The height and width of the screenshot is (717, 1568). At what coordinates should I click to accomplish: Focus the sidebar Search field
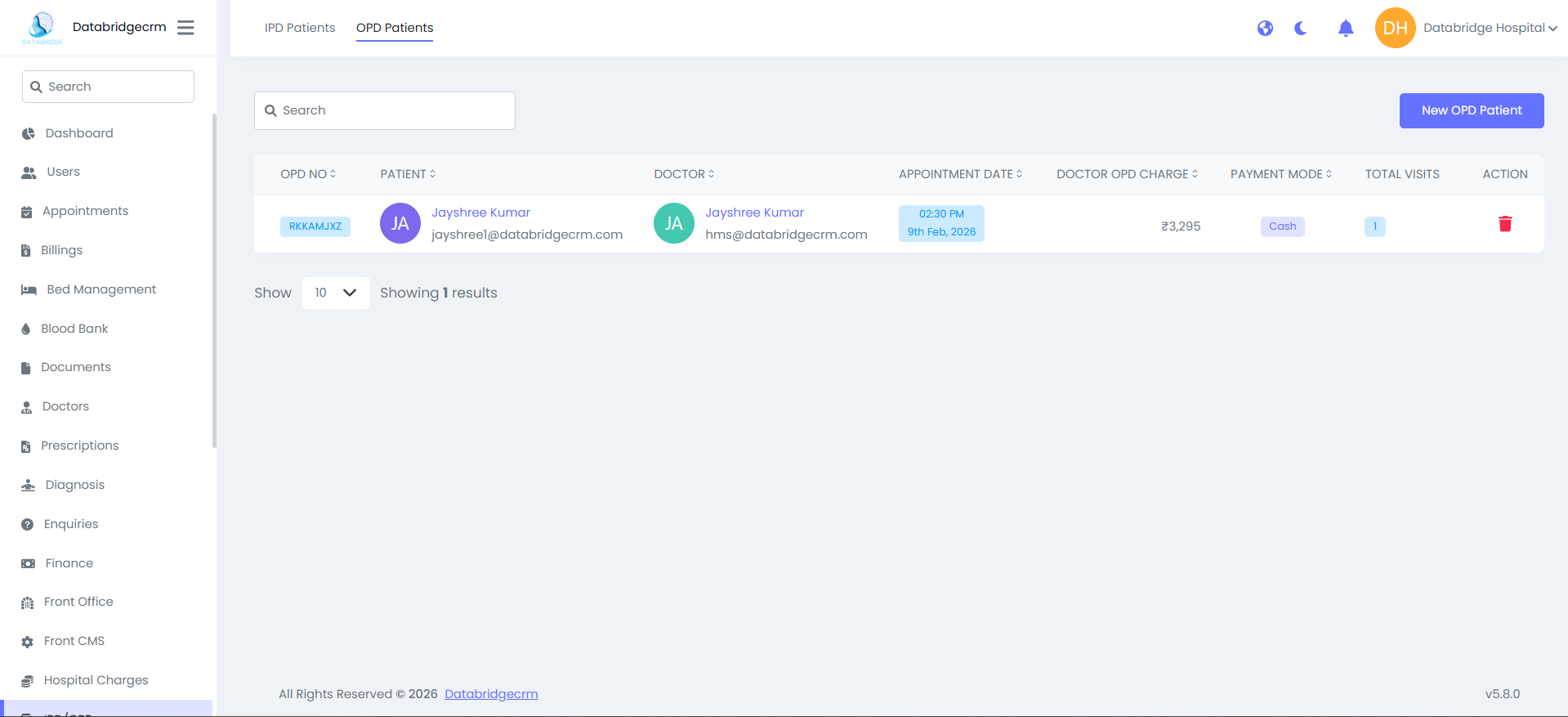108,87
